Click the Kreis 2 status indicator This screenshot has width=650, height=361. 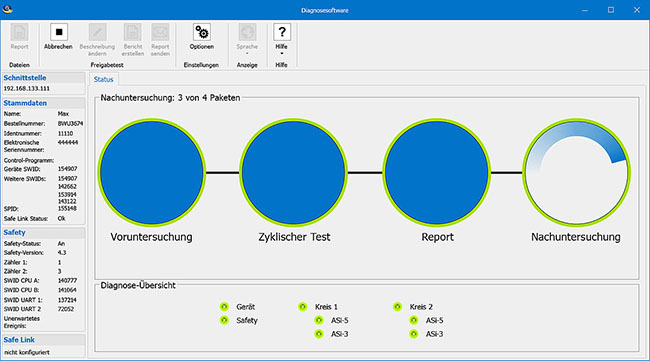tap(398, 307)
